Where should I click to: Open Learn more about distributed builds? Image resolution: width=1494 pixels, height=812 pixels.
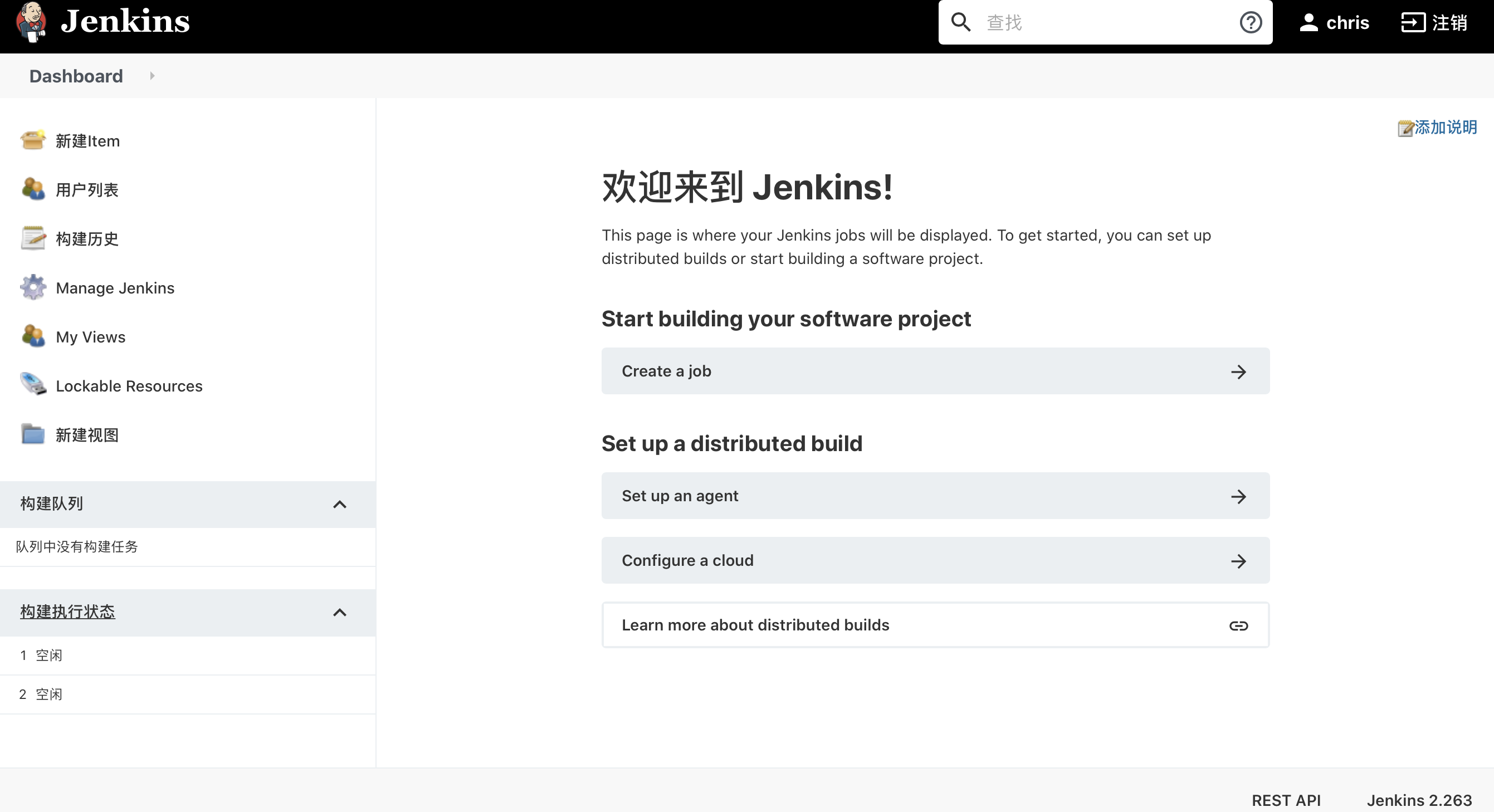pos(935,625)
